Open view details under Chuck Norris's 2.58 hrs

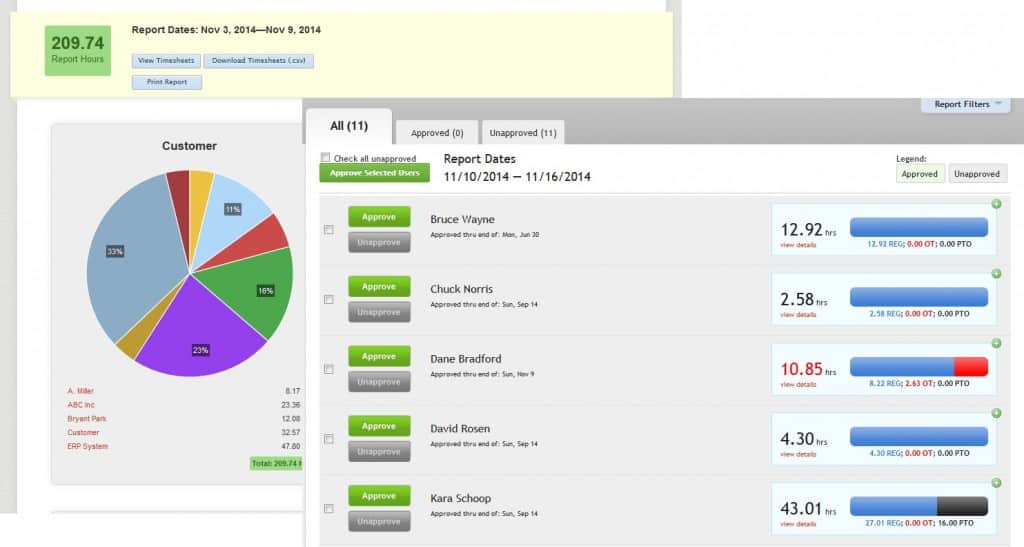pyautogui.click(x=798, y=315)
